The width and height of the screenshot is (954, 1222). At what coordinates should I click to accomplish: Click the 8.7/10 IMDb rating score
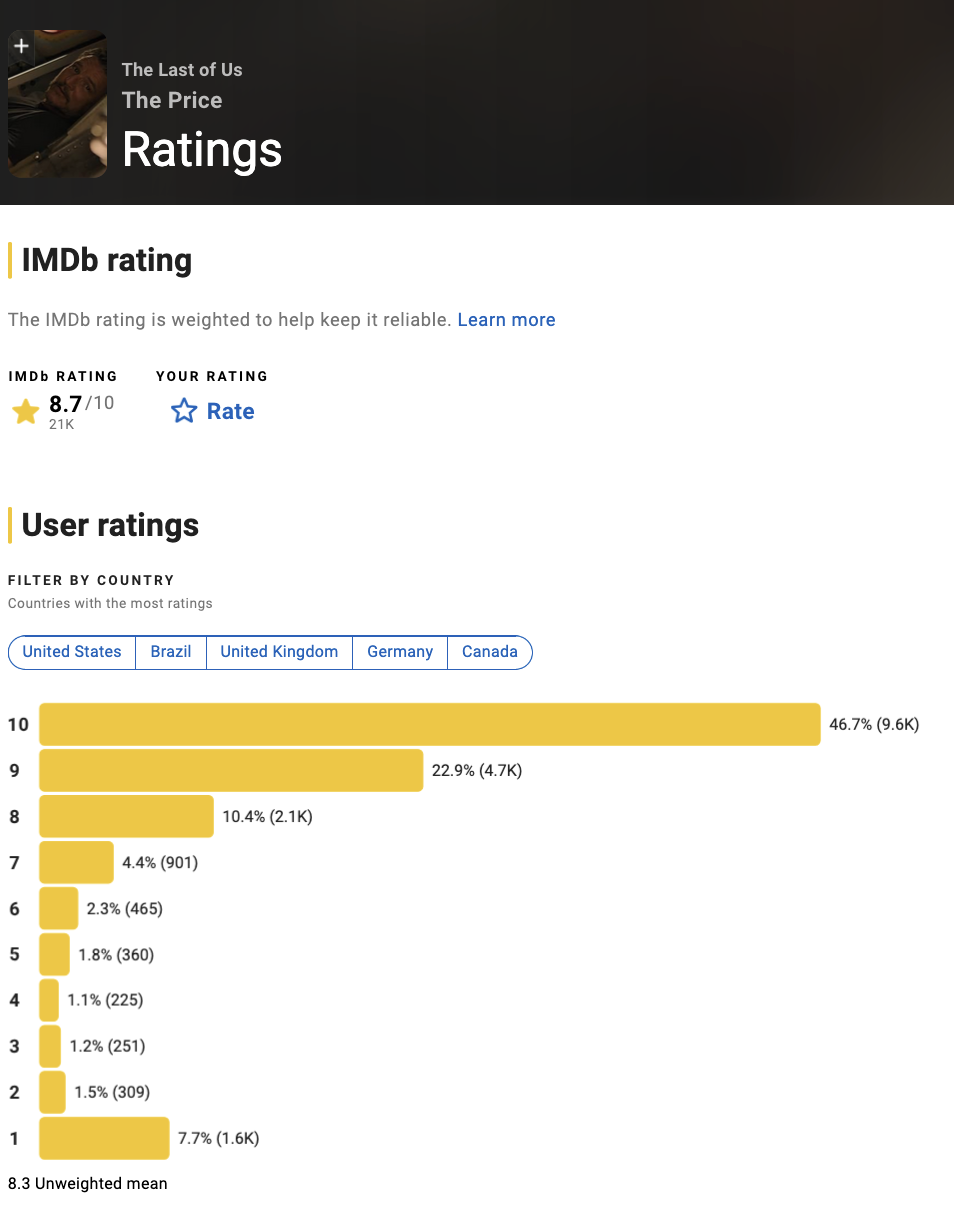coord(81,404)
